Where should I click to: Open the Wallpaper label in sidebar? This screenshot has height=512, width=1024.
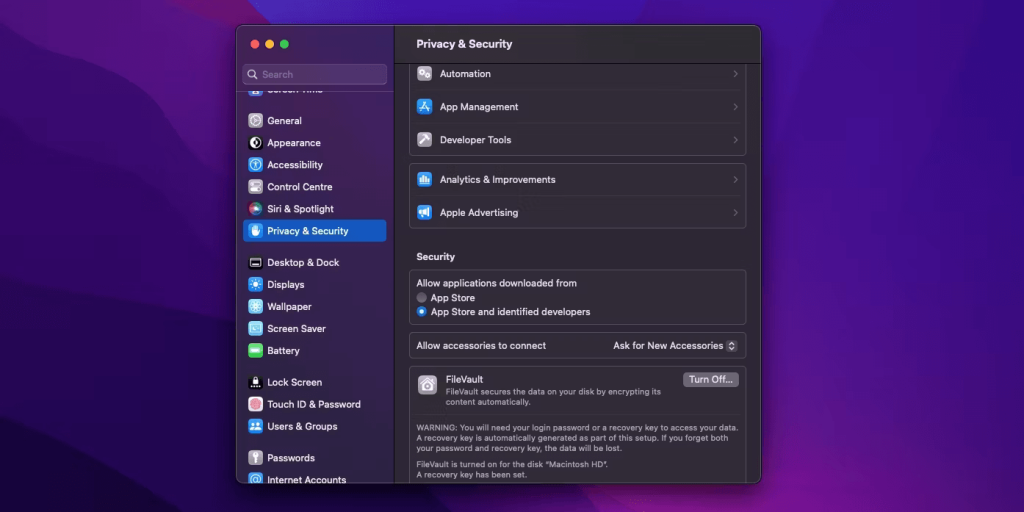click(289, 307)
